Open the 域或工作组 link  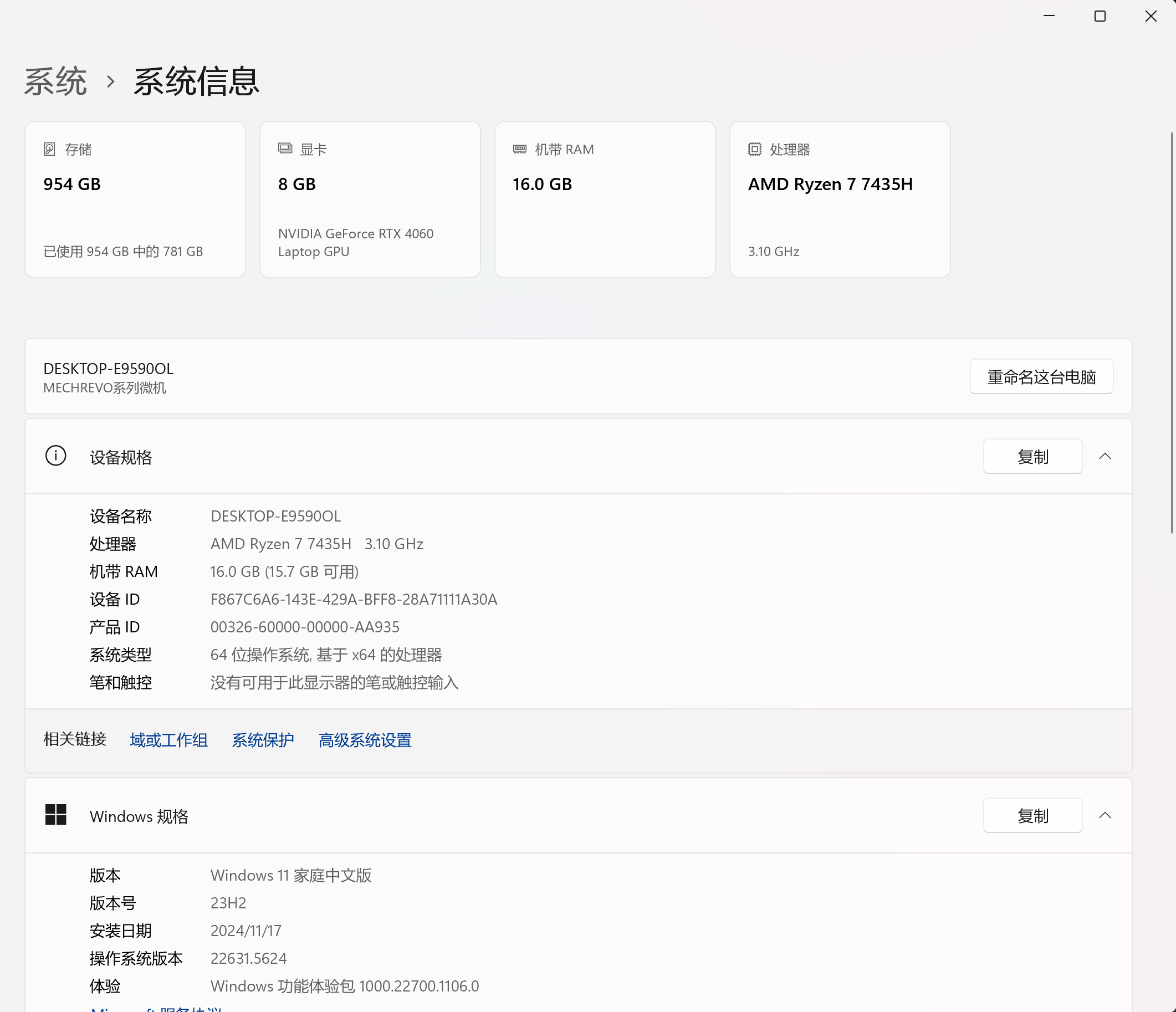168,740
